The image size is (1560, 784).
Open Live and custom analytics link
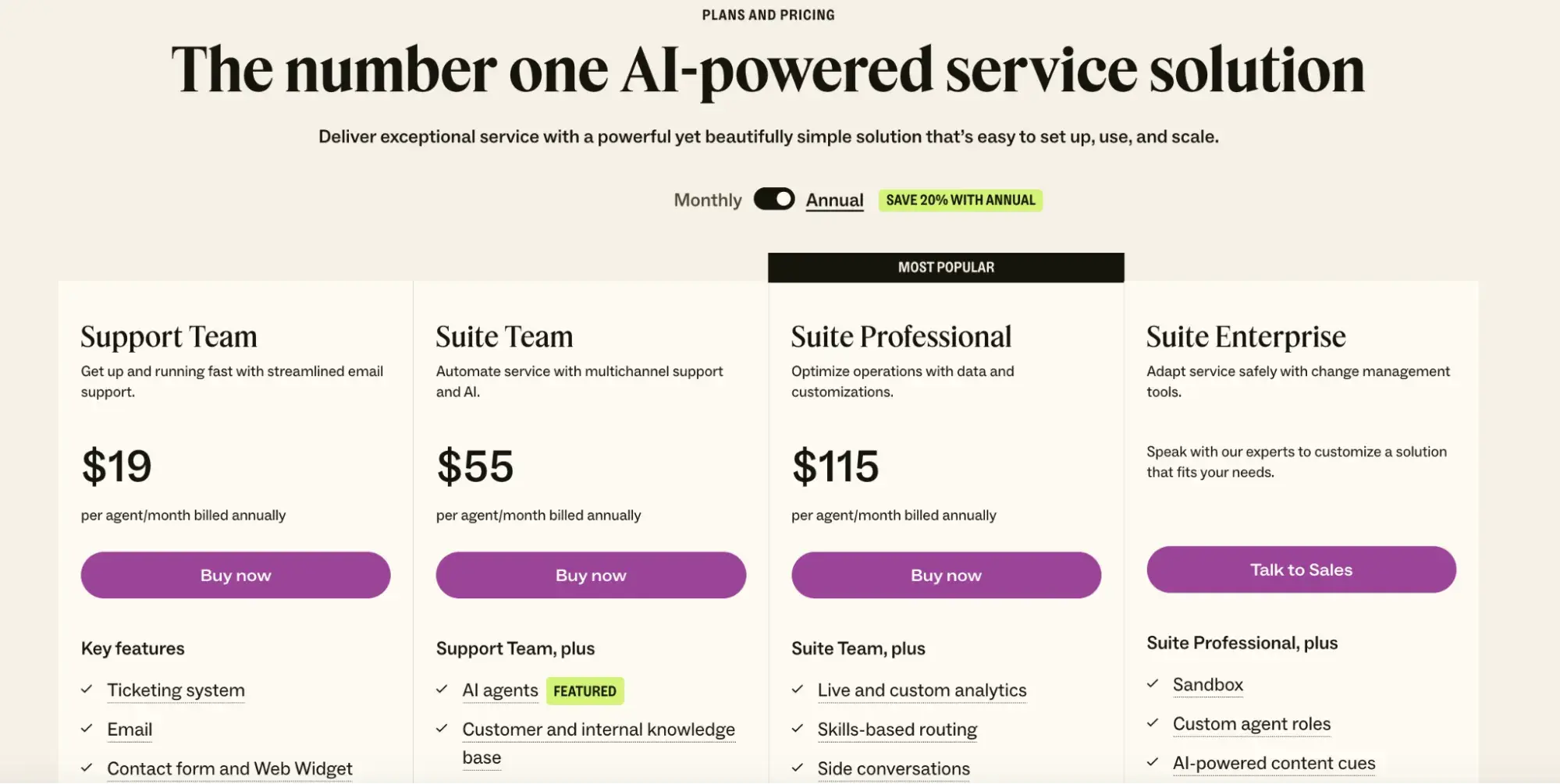pyautogui.click(x=922, y=690)
